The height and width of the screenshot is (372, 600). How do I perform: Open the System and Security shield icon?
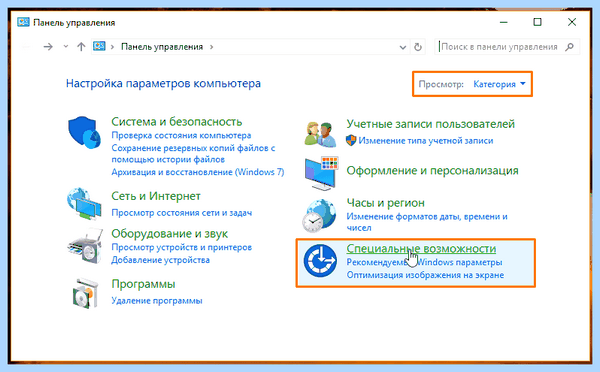[x=84, y=132]
